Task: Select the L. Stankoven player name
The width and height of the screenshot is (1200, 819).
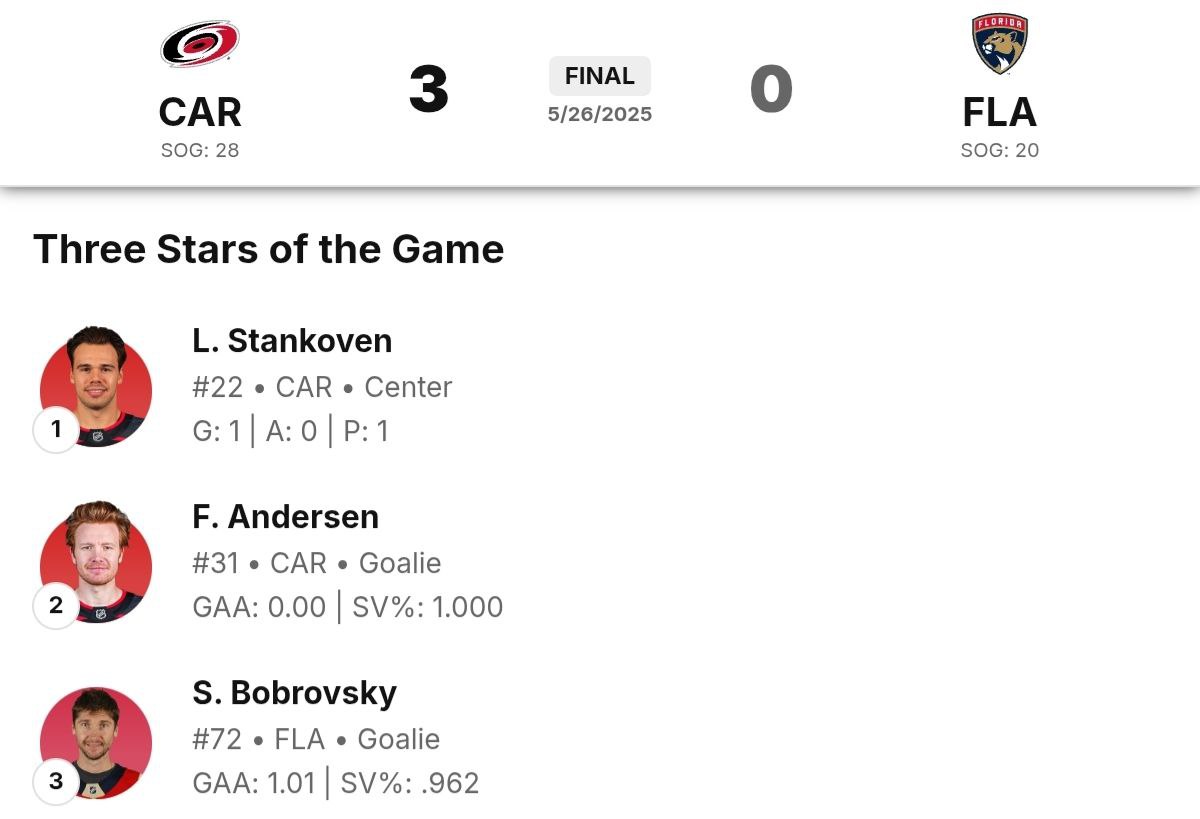Action: [292, 341]
